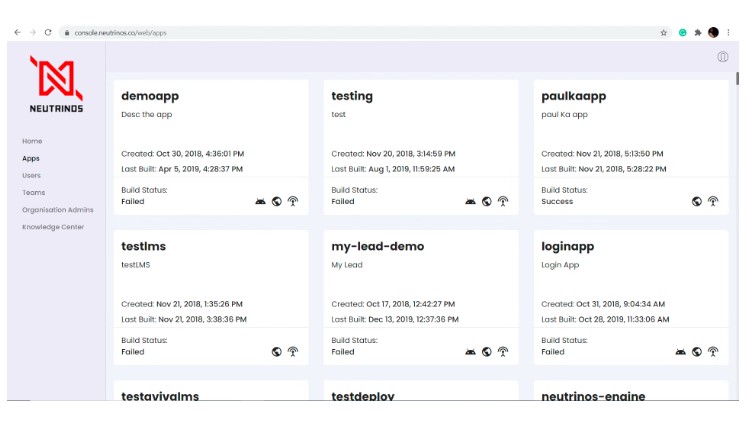750x431 pixels.
Task: Open the Chrome three-dot menu
Action: point(729,32)
